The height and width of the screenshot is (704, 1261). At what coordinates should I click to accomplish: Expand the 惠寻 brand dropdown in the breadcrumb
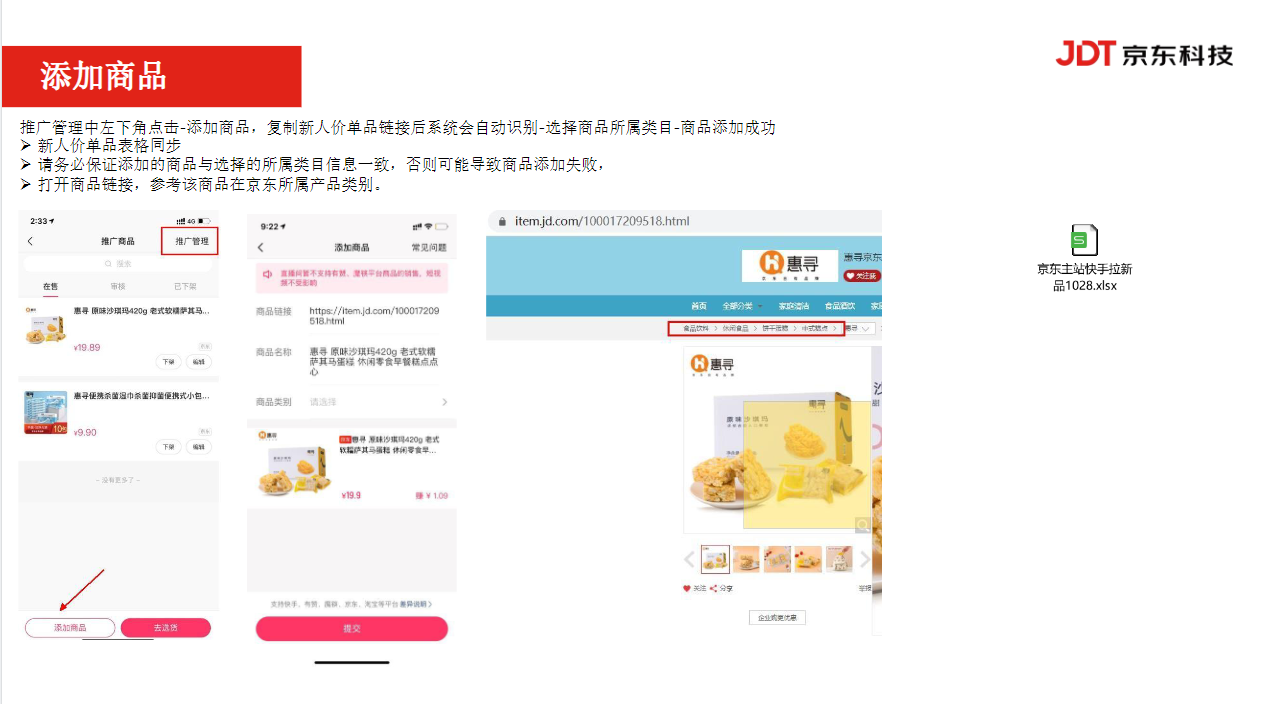860,328
